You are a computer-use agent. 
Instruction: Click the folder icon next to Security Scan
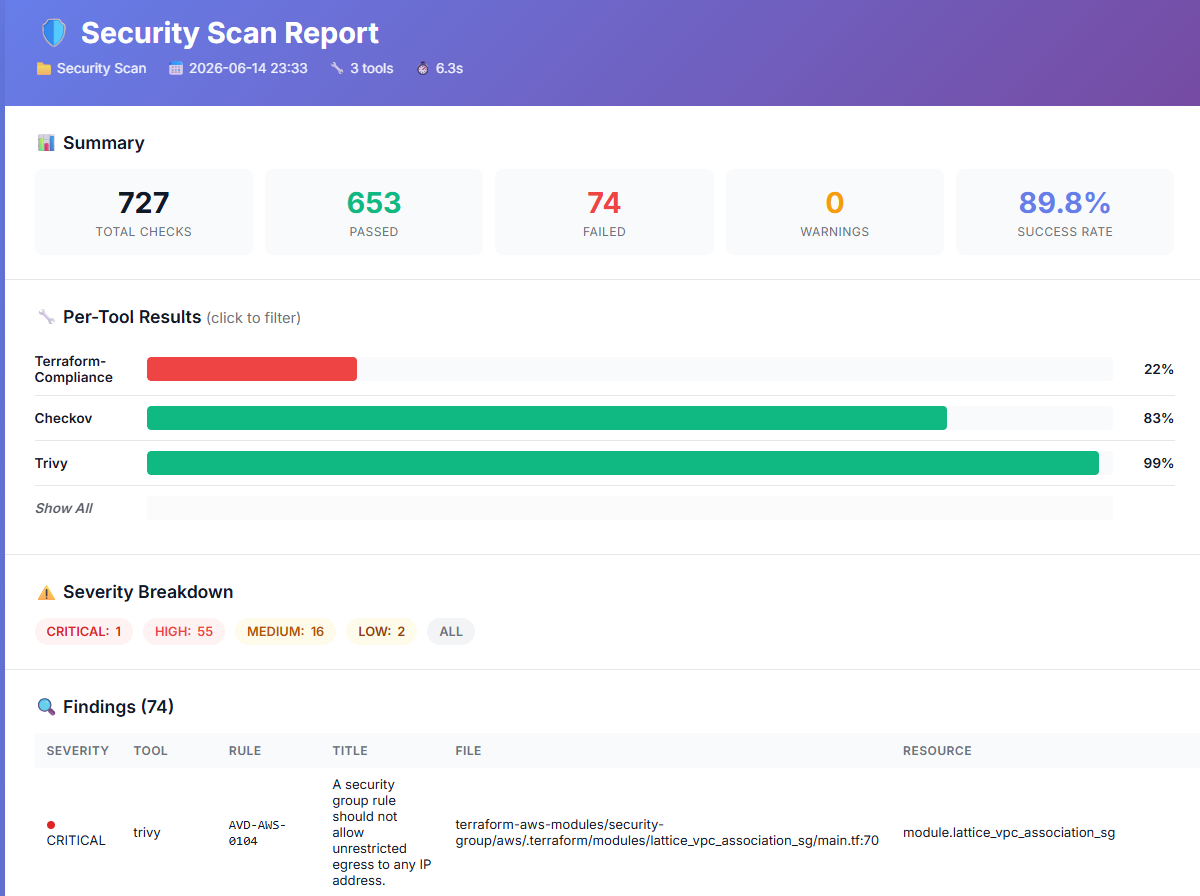(x=43, y=69)
